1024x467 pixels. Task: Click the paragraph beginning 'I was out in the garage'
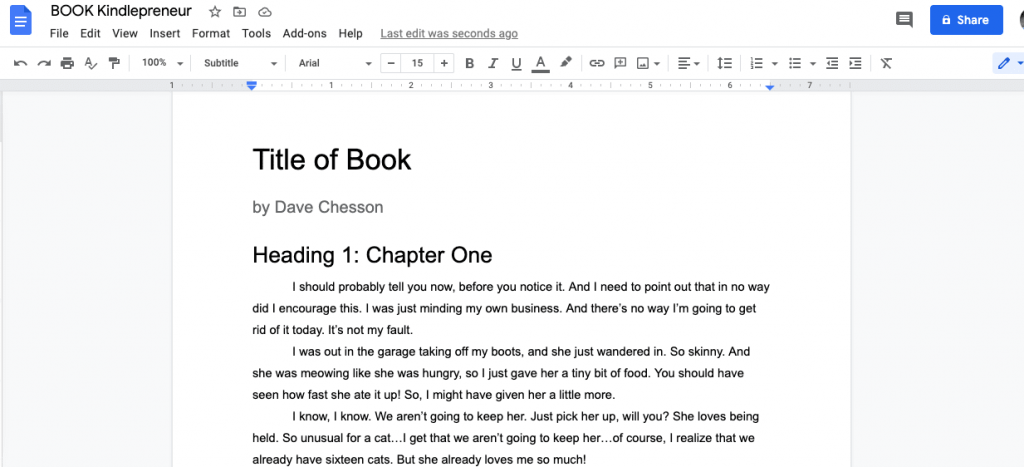502,373
